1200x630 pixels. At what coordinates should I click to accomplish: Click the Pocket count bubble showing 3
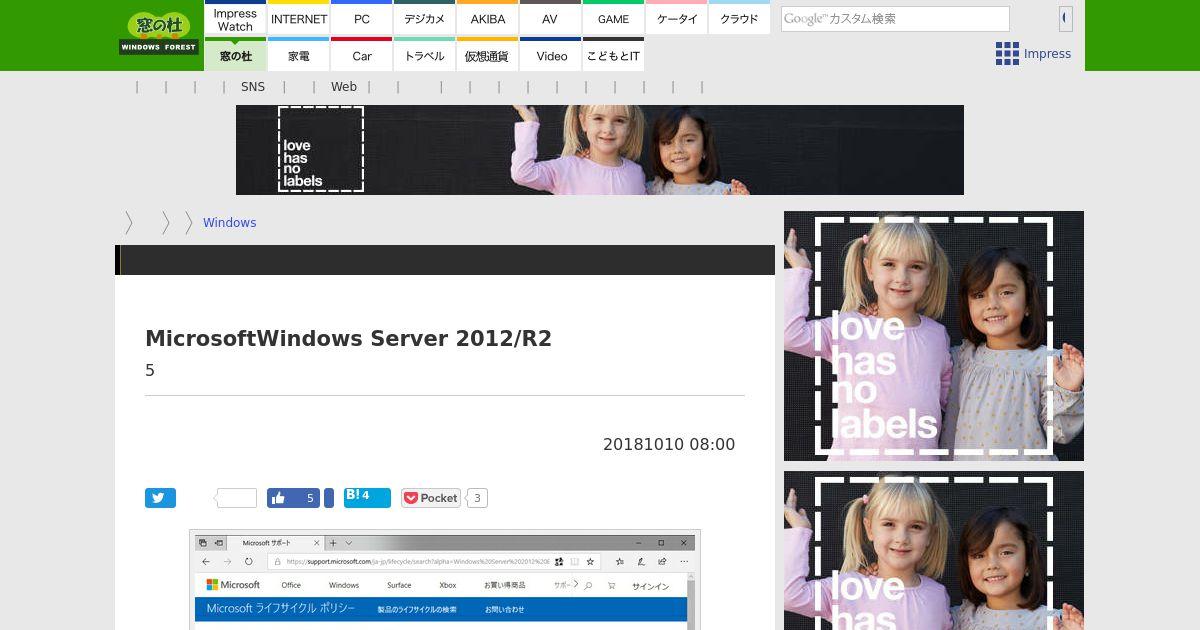click(477, 498)
